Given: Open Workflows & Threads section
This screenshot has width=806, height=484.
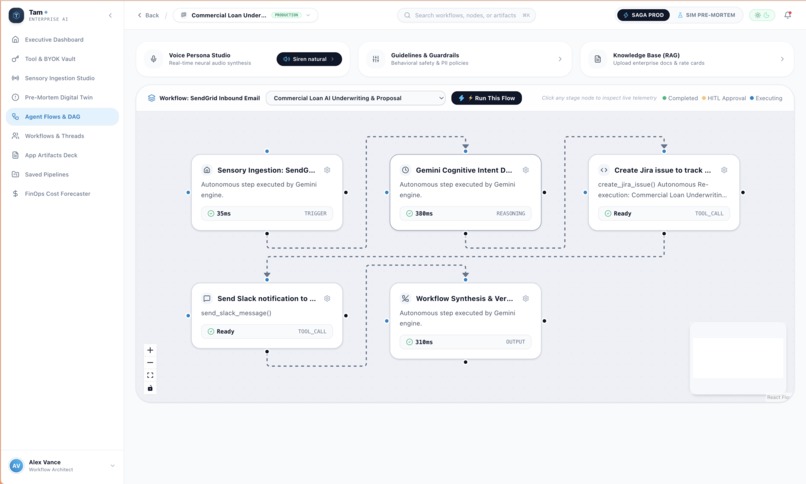Looking at the screenshot, I should click(x=62, y=136).
